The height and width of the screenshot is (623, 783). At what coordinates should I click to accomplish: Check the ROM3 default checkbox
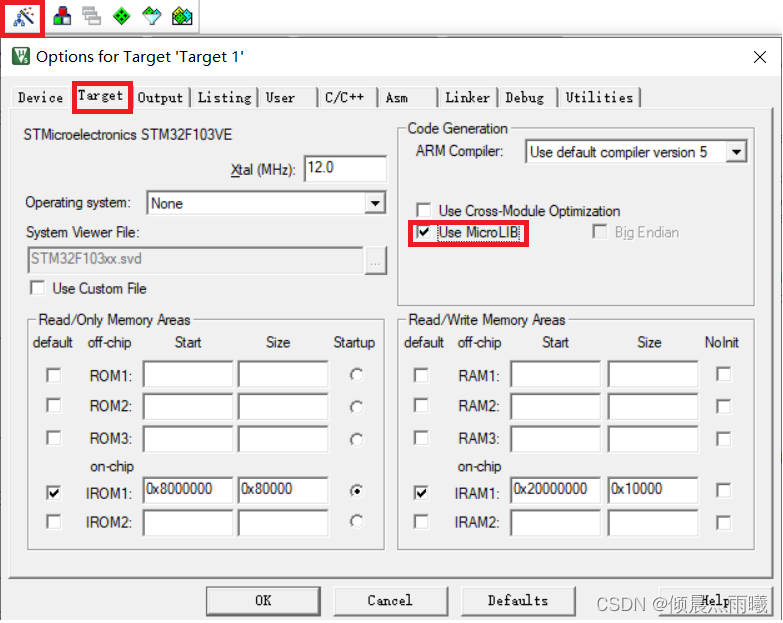[x=53, y=438]
